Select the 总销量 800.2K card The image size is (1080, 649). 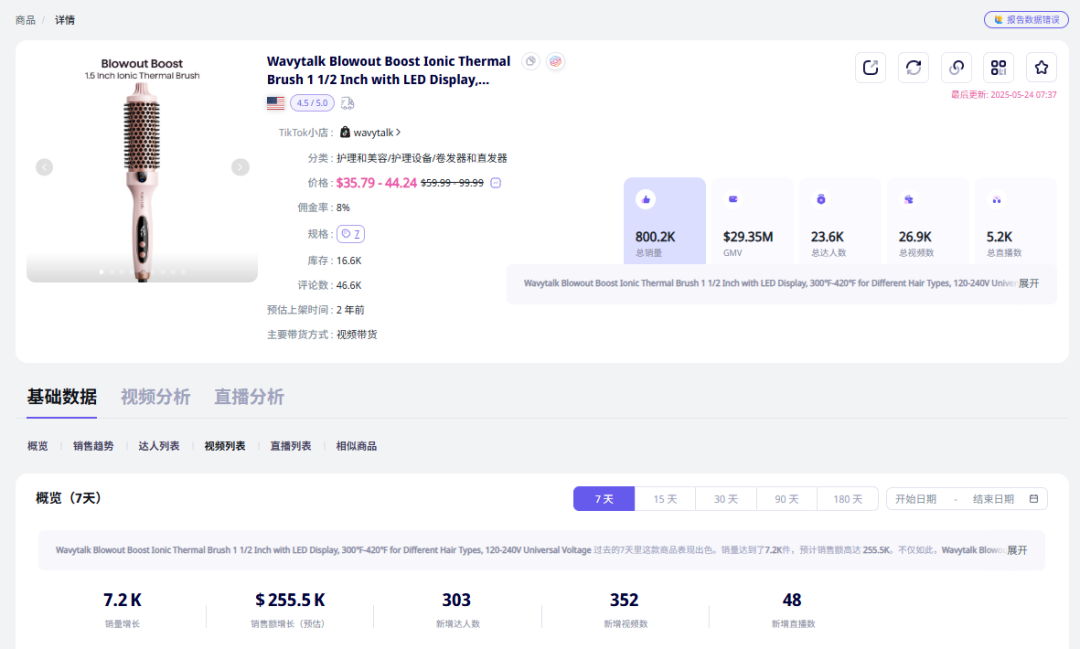[665, 220]
